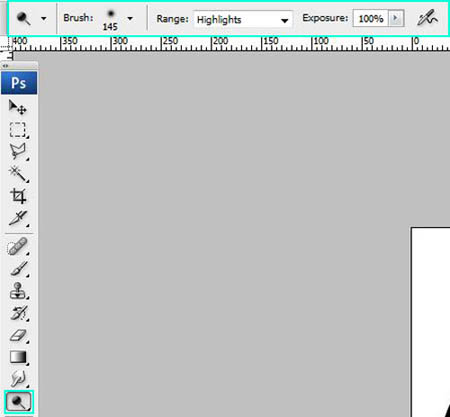Image resolution: width=450 pixels, height=417 pixels.
Task: Open the Exposure slider popup arrow
Action: point(396,18)
